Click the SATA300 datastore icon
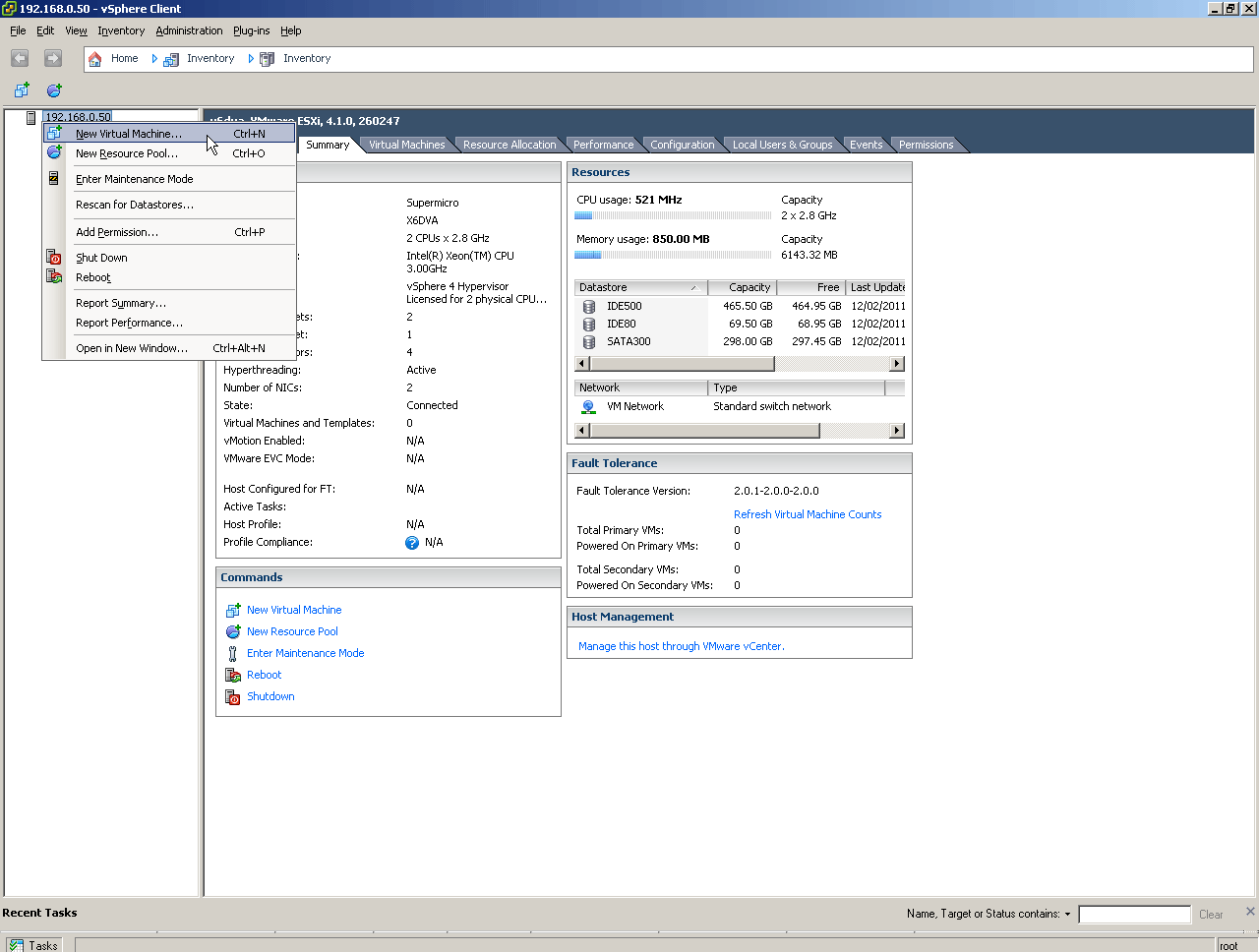Image resolution: width=1259 pixels, height=952 pixels. (x=589, y=342)
